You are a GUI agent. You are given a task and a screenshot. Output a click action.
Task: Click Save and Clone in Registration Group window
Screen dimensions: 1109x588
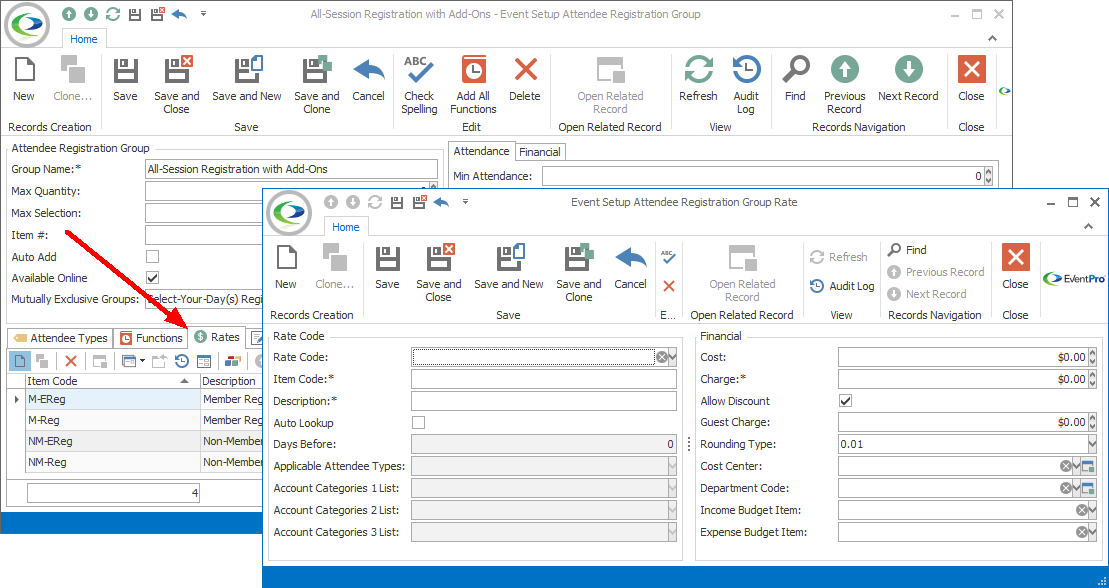(317, 86)
